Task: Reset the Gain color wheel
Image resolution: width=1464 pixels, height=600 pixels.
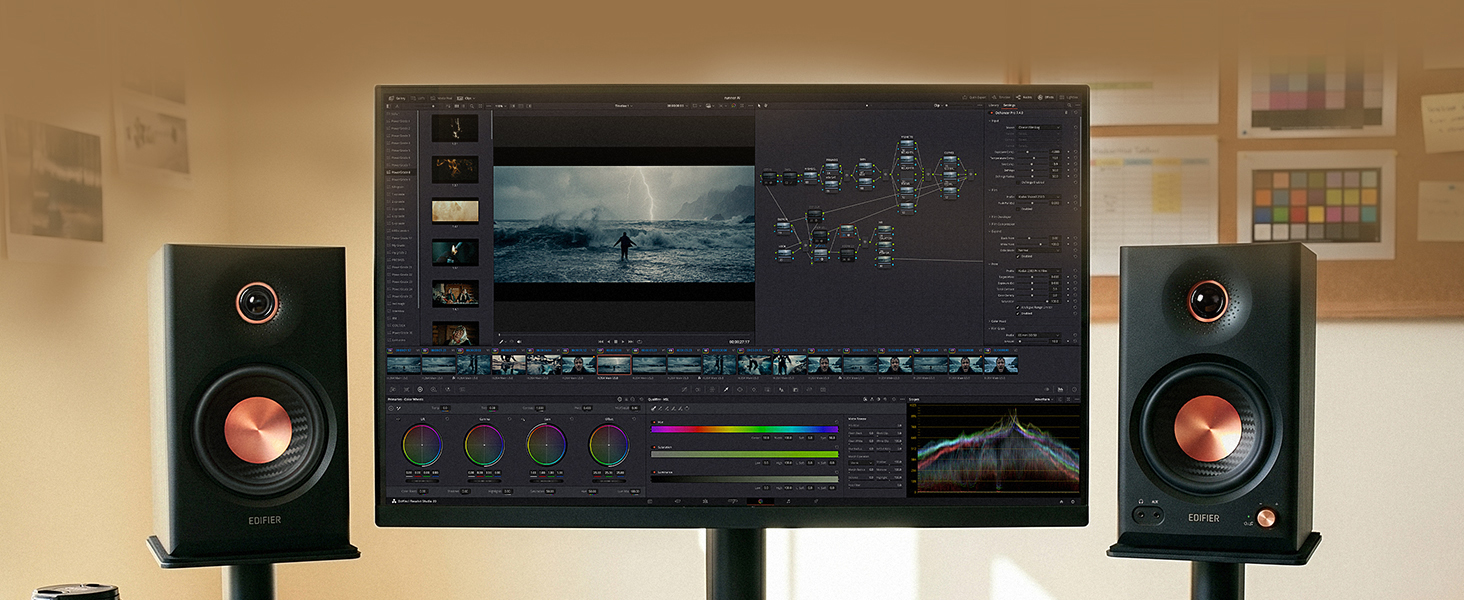Action: pyautogui.click(x=570, y=418)
